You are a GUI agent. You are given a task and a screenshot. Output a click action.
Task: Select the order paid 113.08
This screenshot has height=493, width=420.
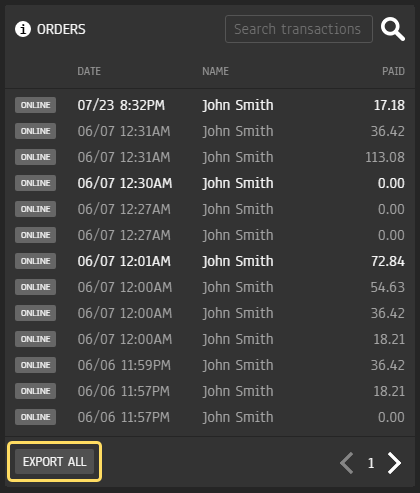click(x=210, y=157)
